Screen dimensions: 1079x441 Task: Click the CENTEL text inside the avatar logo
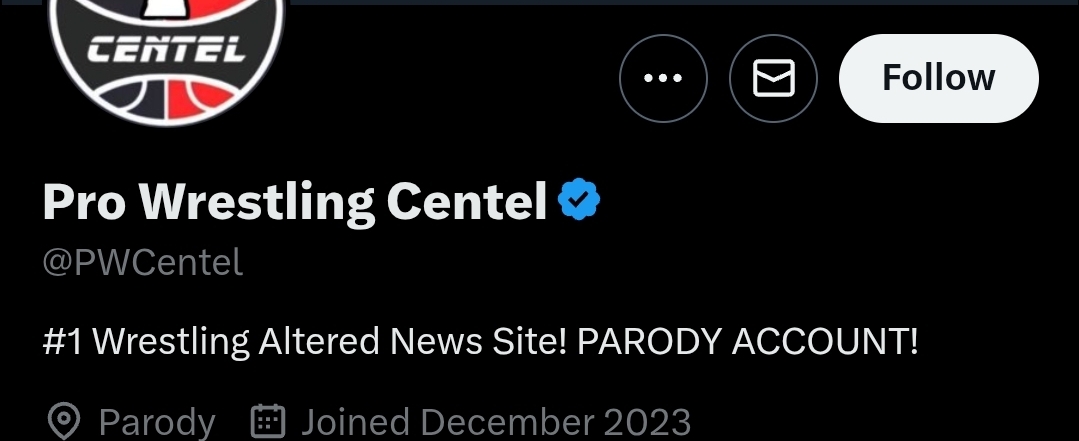tap(166, 49)
